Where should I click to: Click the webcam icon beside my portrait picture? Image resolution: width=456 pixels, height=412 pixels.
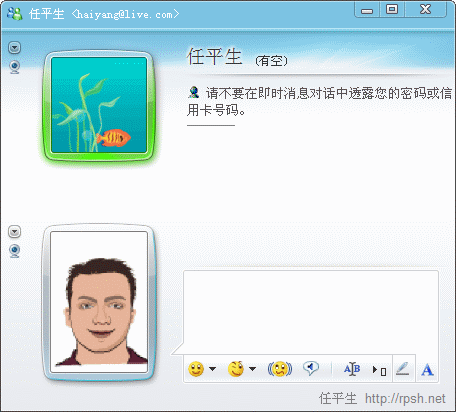(14, 251)
